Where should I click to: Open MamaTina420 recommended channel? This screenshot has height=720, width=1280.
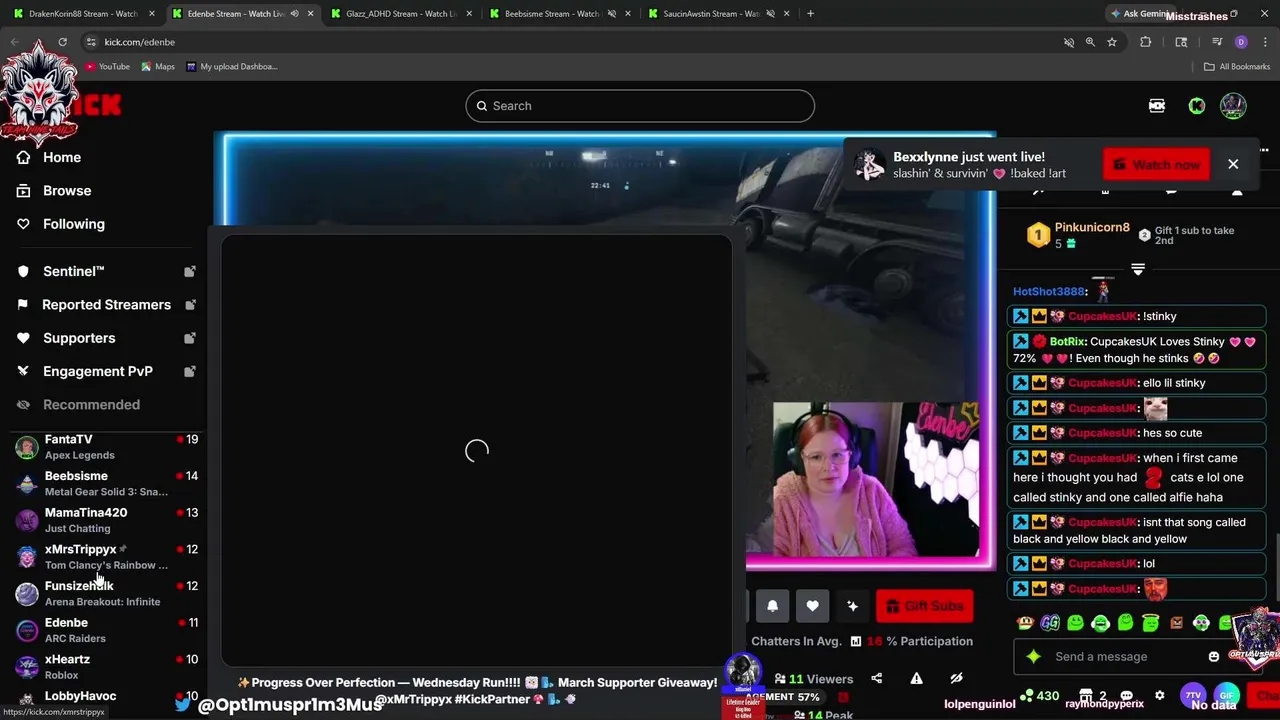pyautogui.click(x=106, y=520)
